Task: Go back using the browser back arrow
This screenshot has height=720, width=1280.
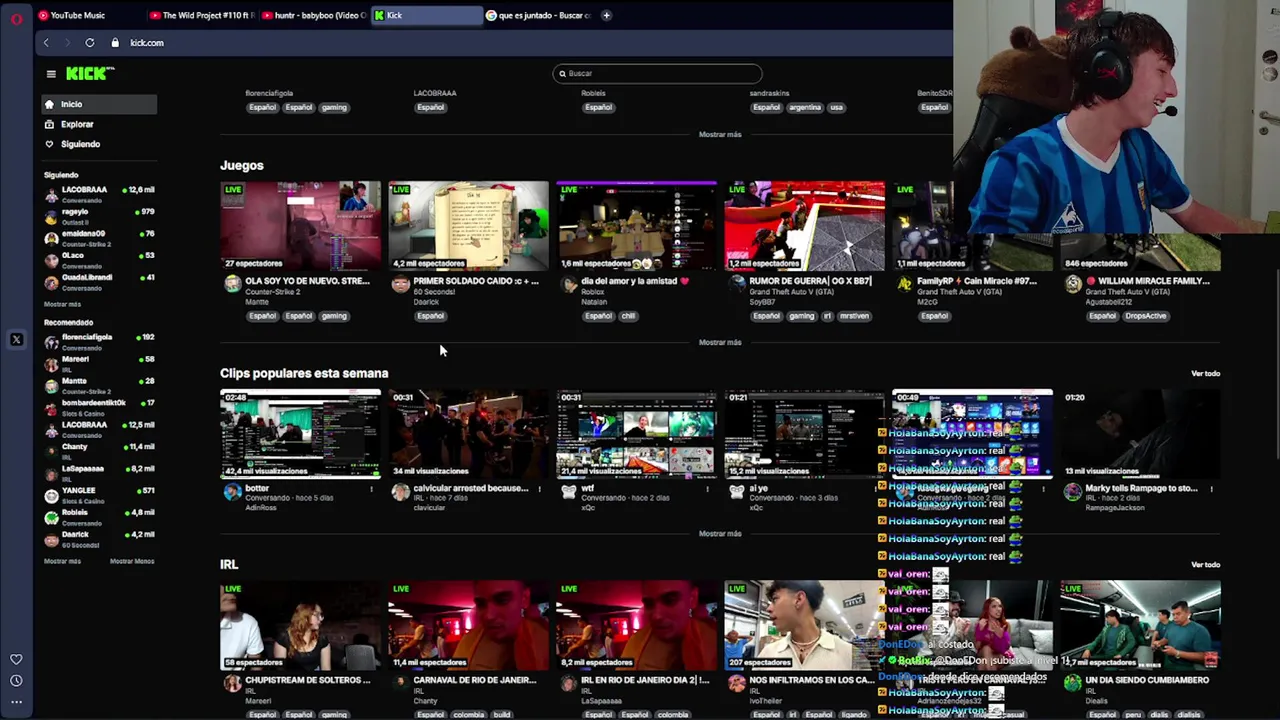Action: 46,43
